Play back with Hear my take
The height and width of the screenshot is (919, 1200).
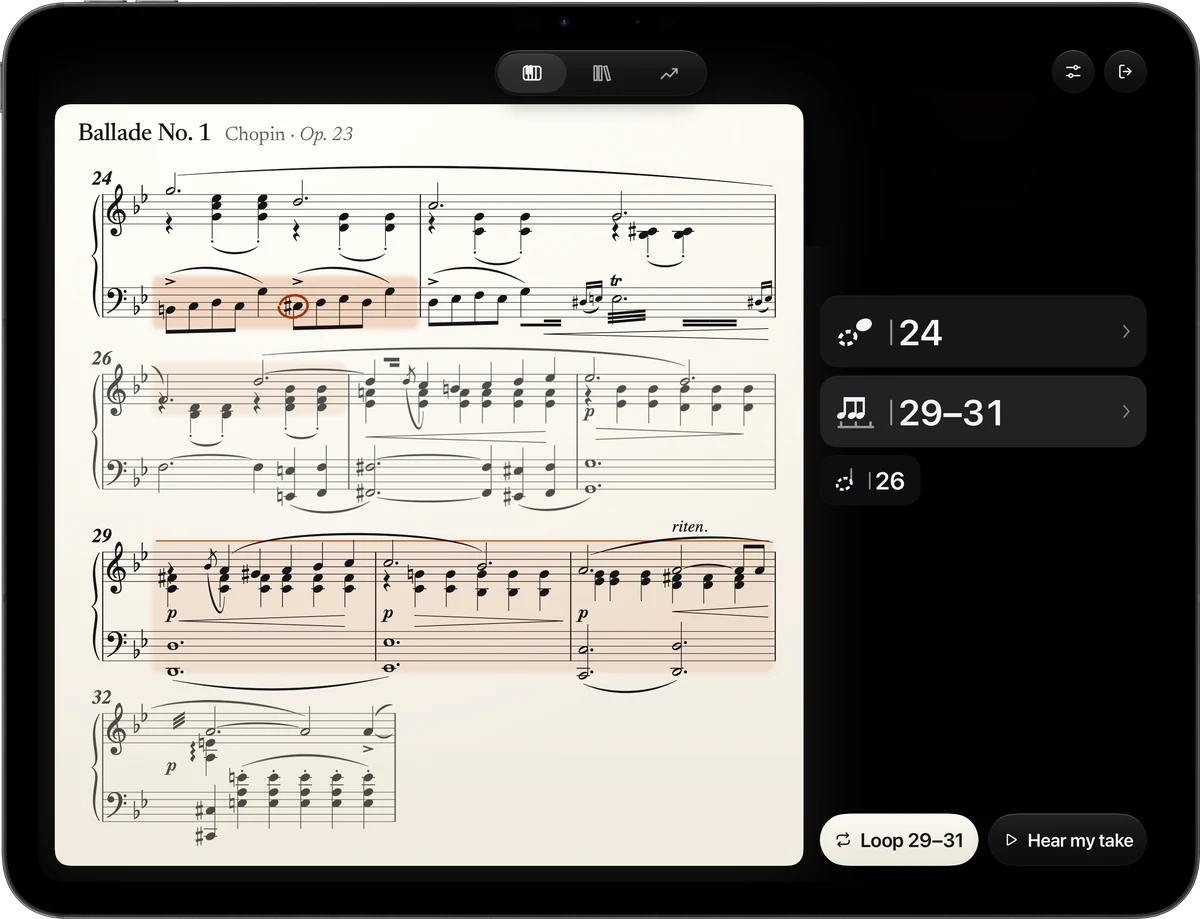point(1067,840)
